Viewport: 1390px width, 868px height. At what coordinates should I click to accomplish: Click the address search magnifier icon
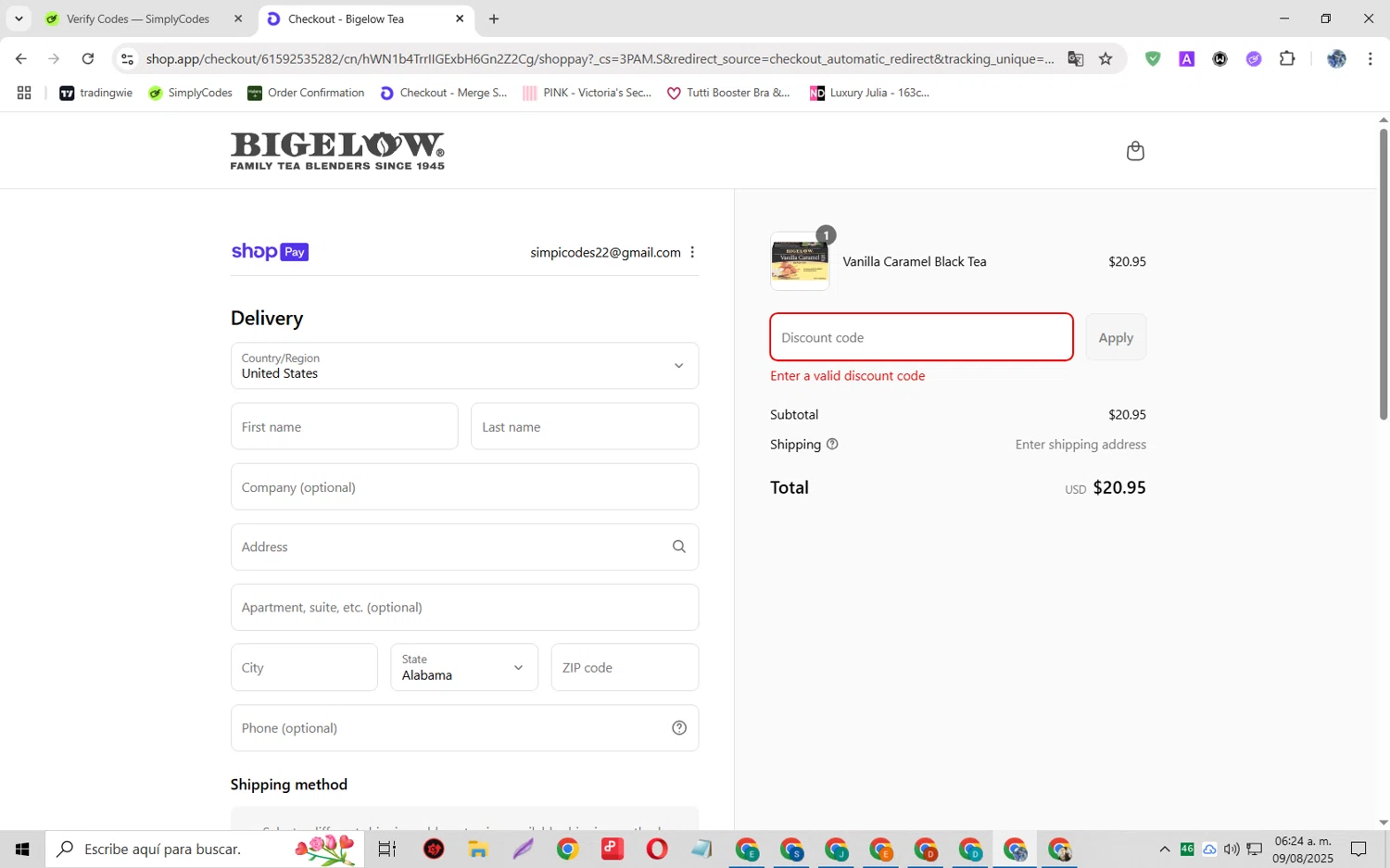click(679, 547)
